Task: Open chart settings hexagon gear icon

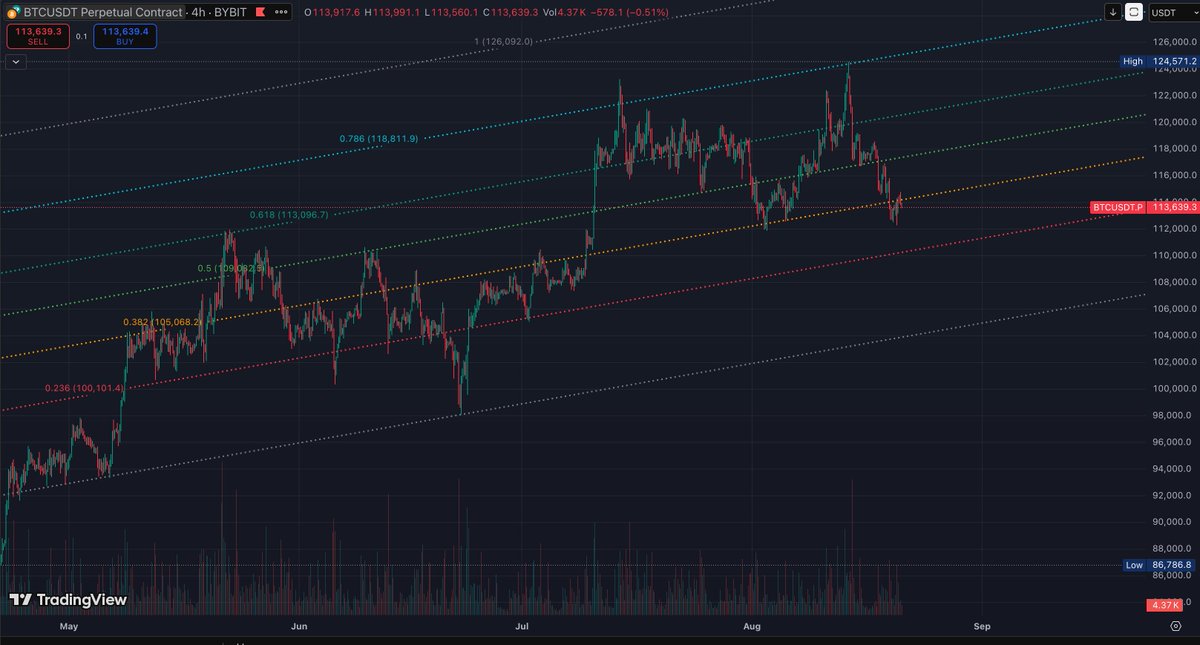Action: (x=1175, y=625)
